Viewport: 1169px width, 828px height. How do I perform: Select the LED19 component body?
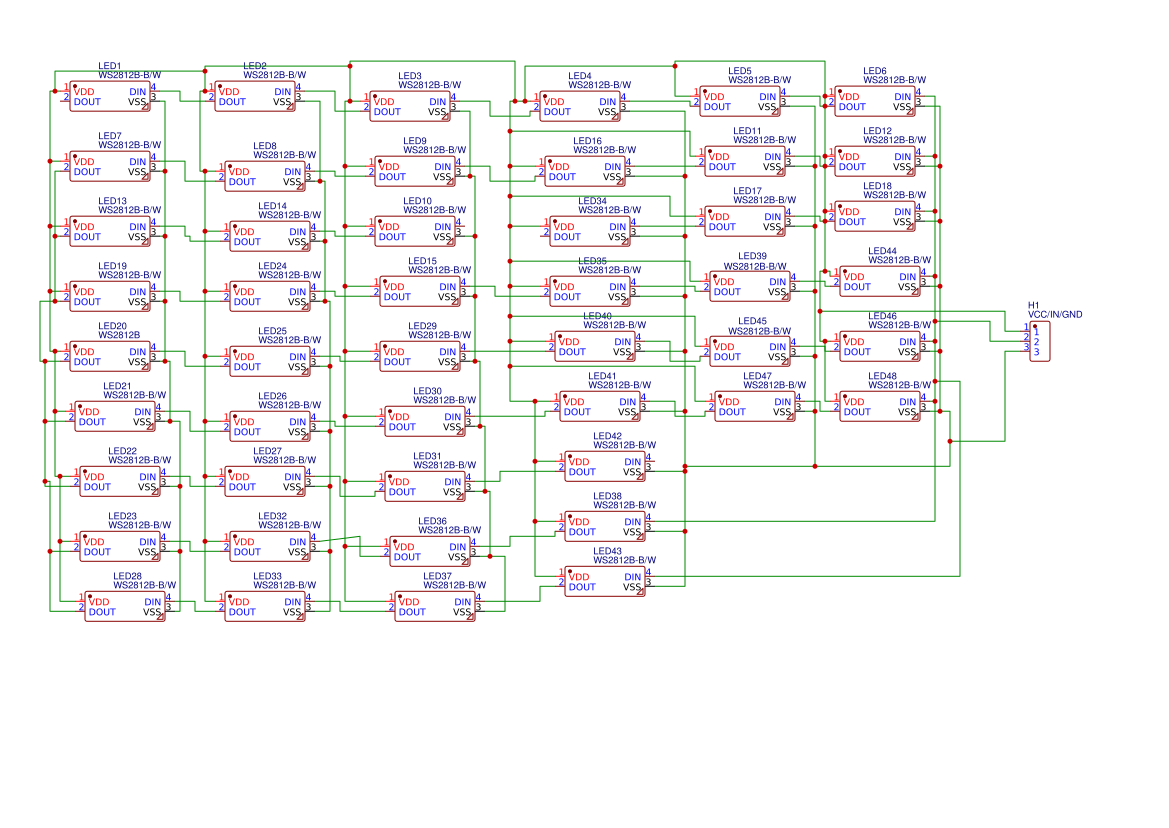(110, 297)
